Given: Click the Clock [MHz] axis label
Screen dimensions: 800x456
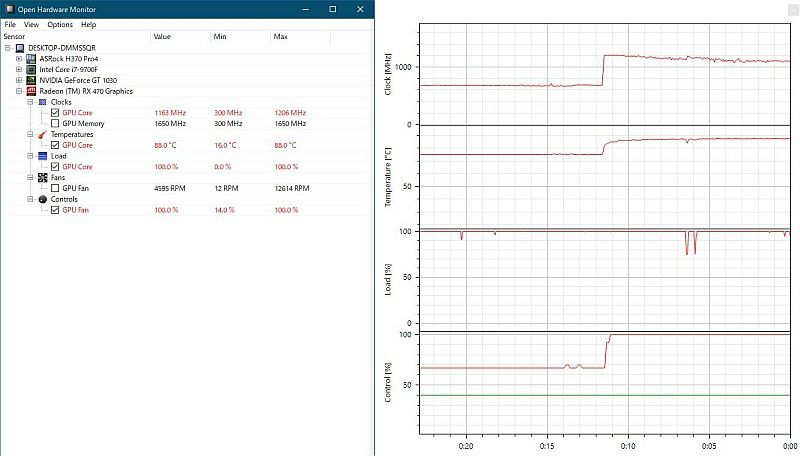Looking at the screenshot, I should 388,74.
